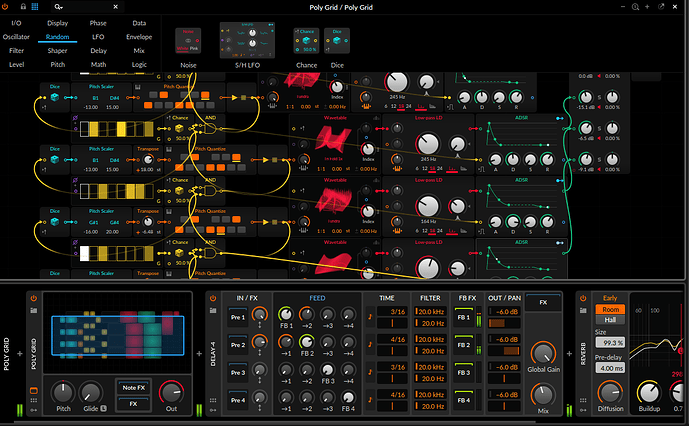Toggle first tap note-sync icon for 3/16
This screenshot has width=689, height=426.
tap(370, 316)
